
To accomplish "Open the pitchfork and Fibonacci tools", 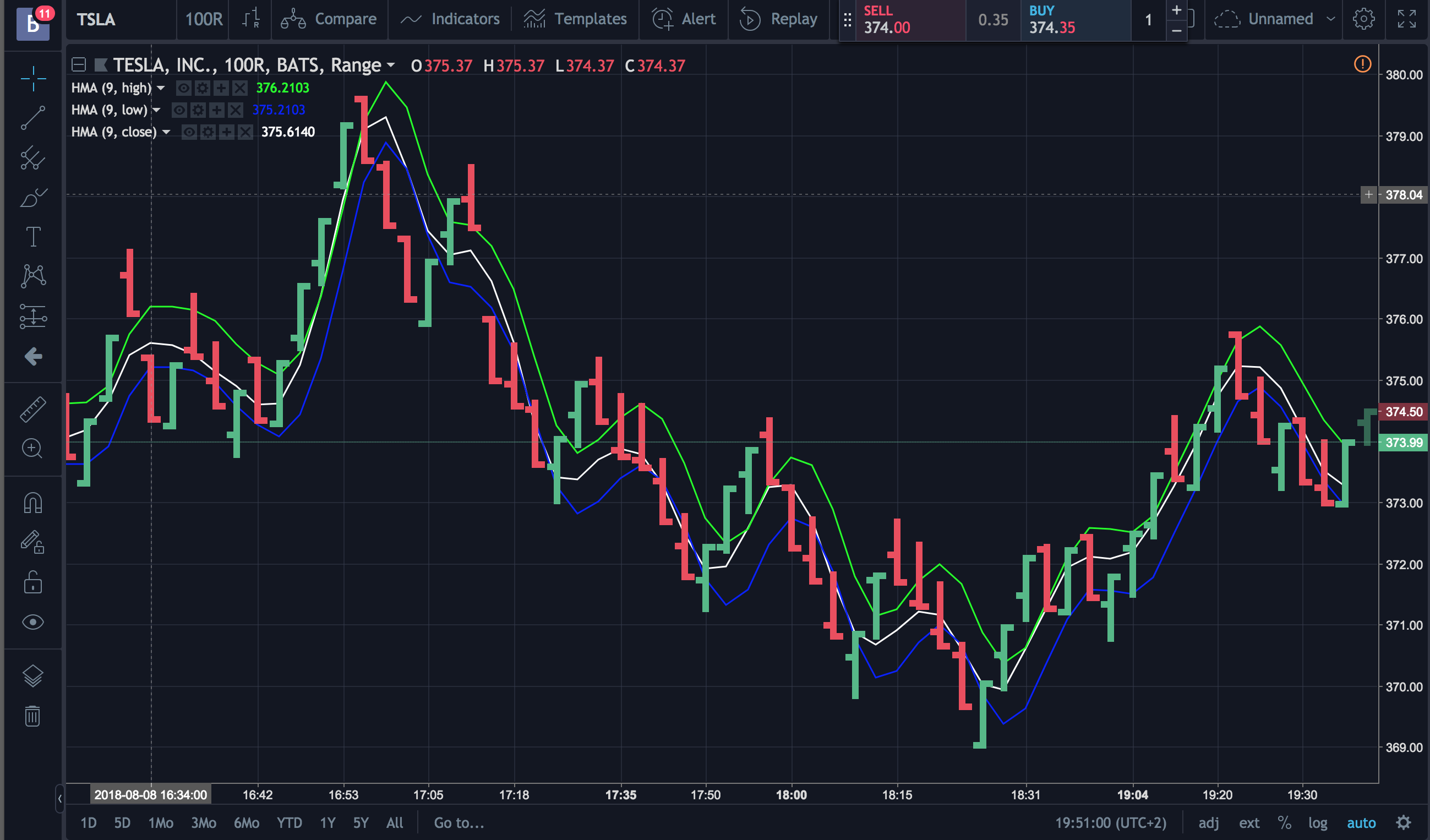I will tap(34, 158).
